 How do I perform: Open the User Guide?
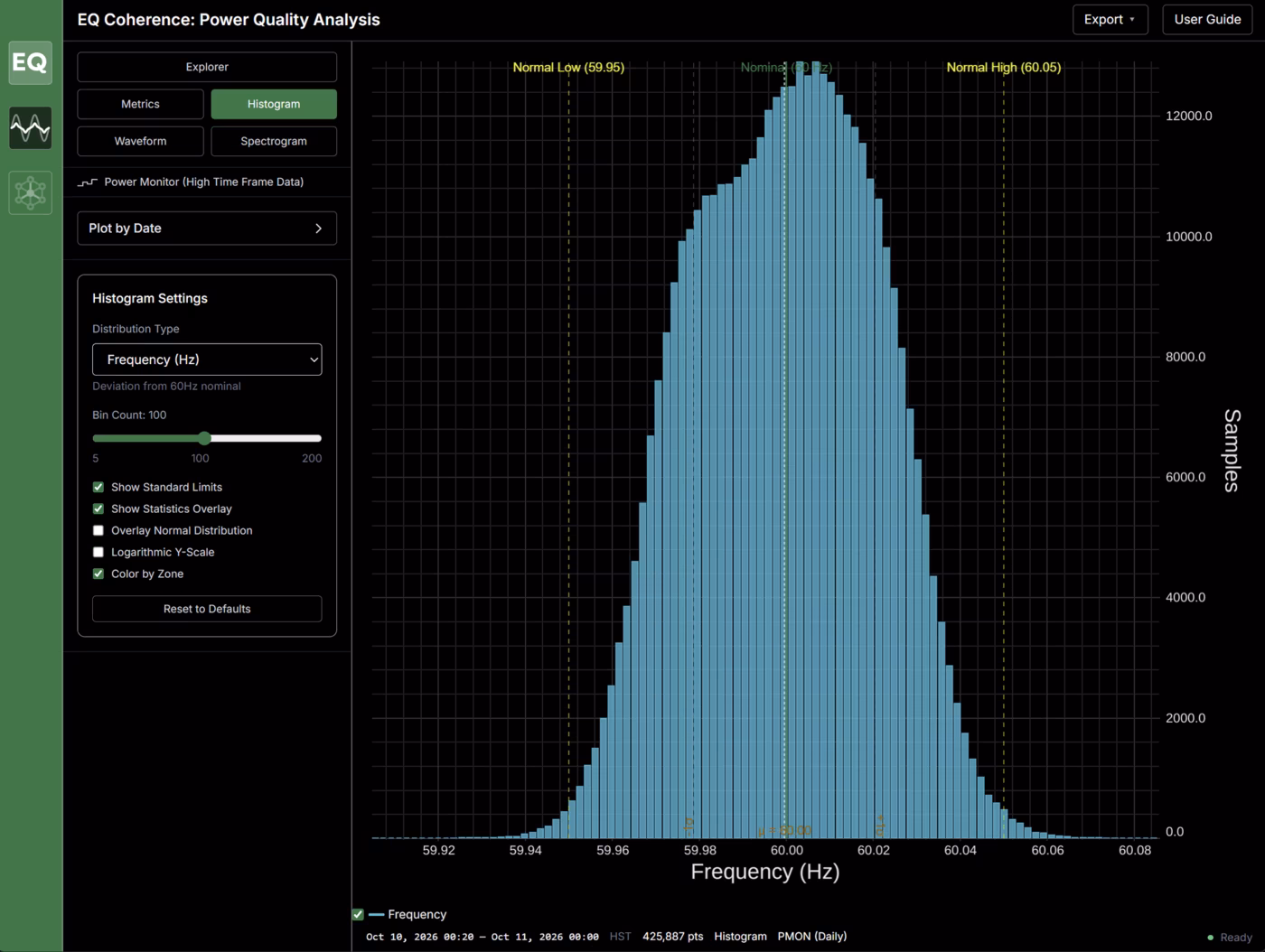tap(1207, 19)
